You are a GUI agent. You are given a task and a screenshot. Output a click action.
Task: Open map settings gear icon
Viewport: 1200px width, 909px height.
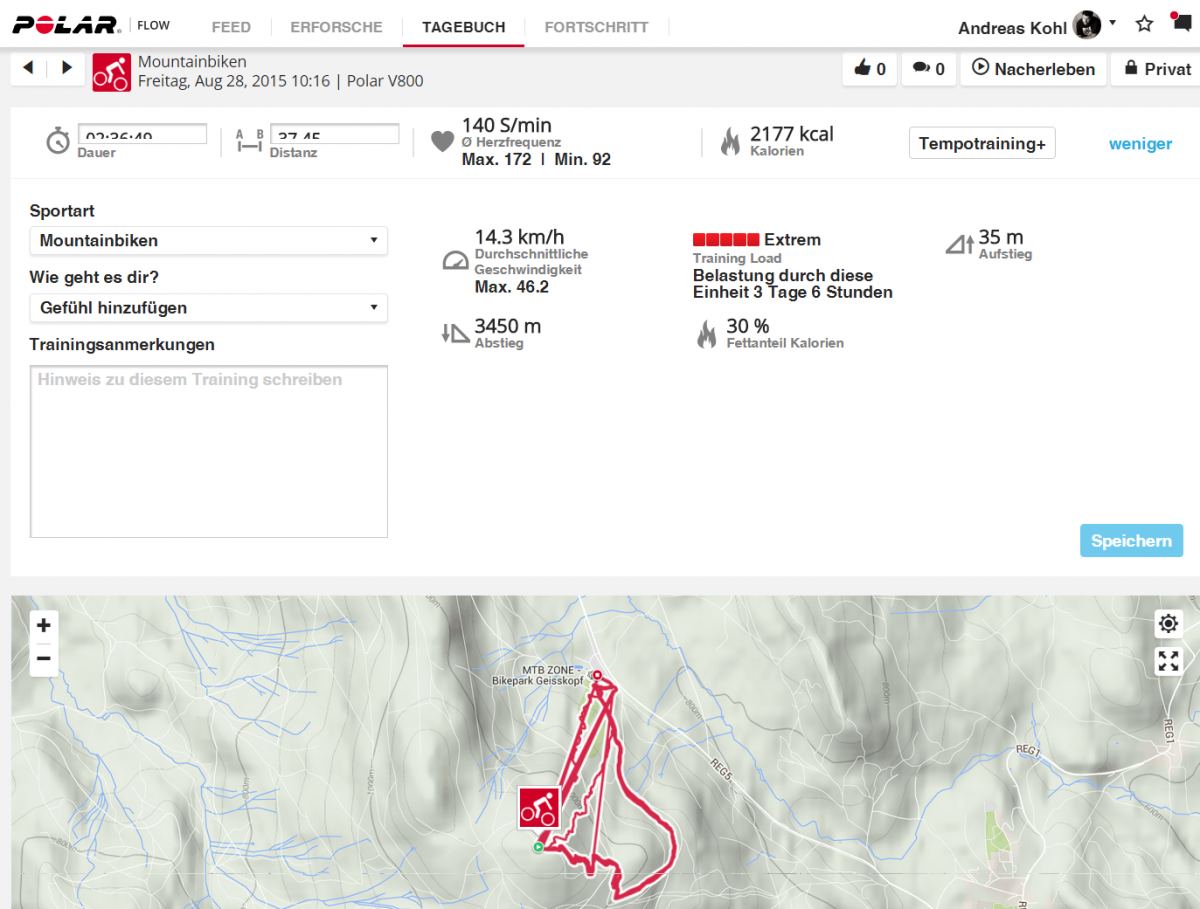(1168, 625)
